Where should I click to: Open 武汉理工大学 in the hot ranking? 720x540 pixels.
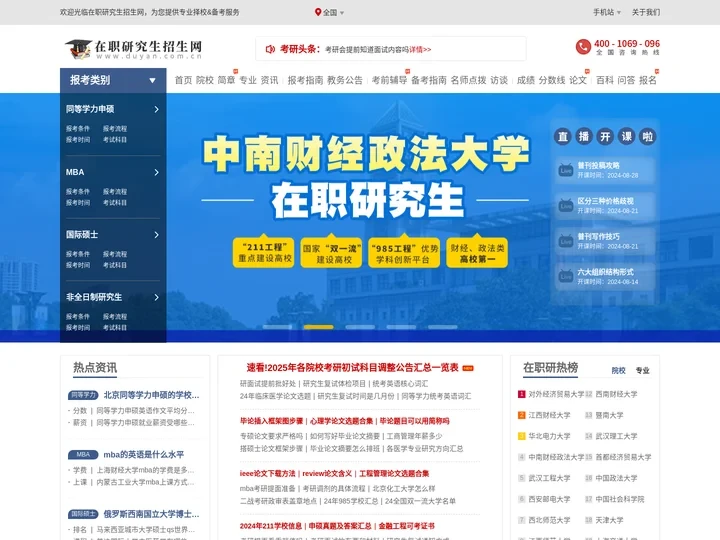click(616, 436)
